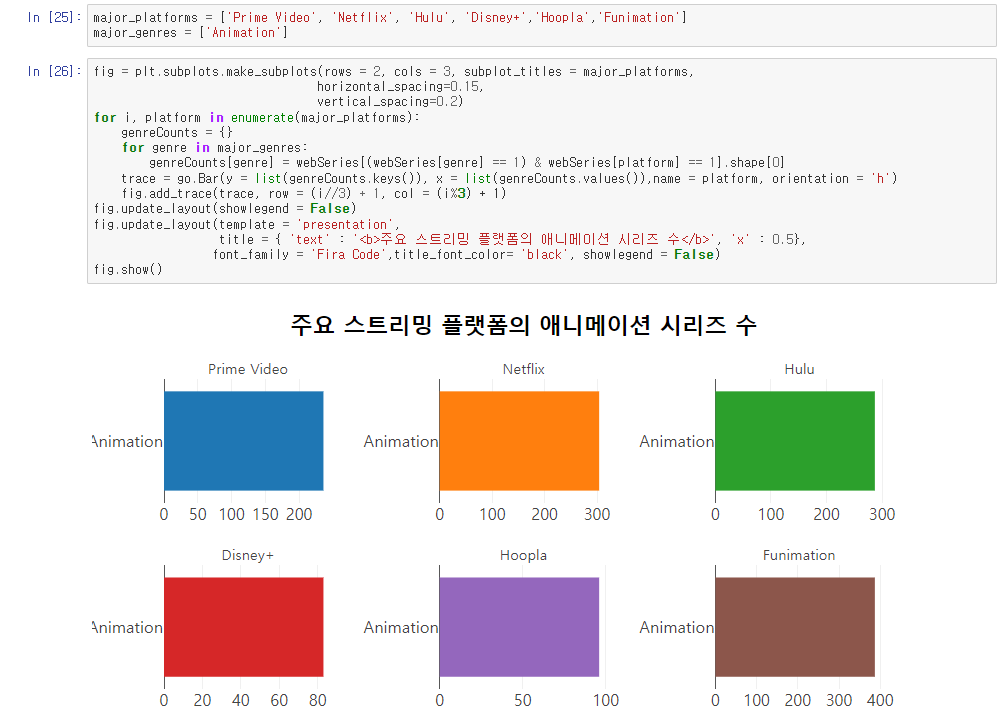Click the Animation label beside Prime Video bar
The height and width of the screenshot is (725, 1002).
point(127,441)
